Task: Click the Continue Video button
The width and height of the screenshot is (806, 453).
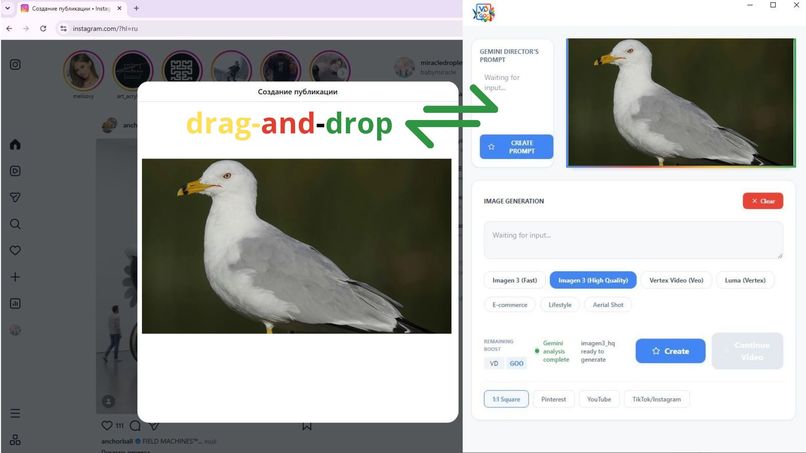Action: [747, 351]
